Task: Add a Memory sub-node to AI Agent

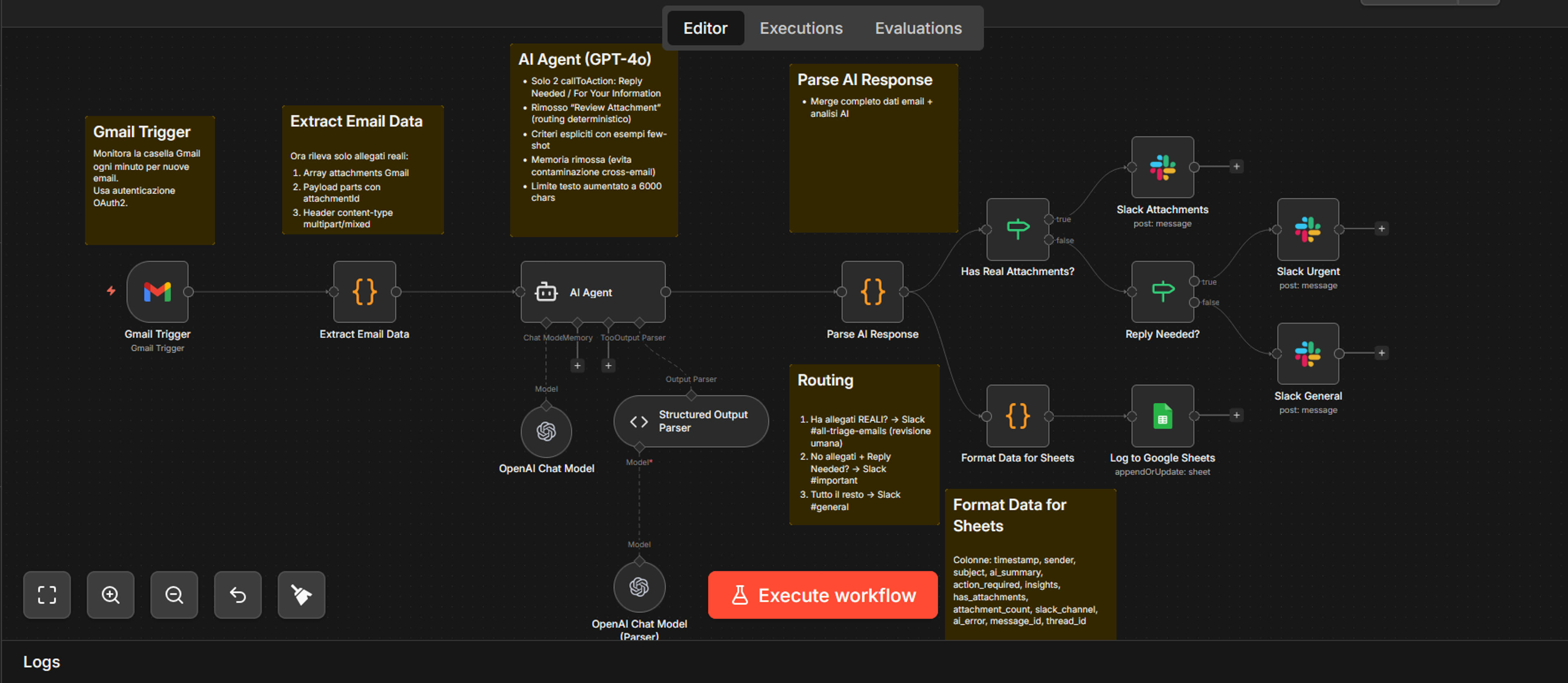Action: tap(578, 365)
